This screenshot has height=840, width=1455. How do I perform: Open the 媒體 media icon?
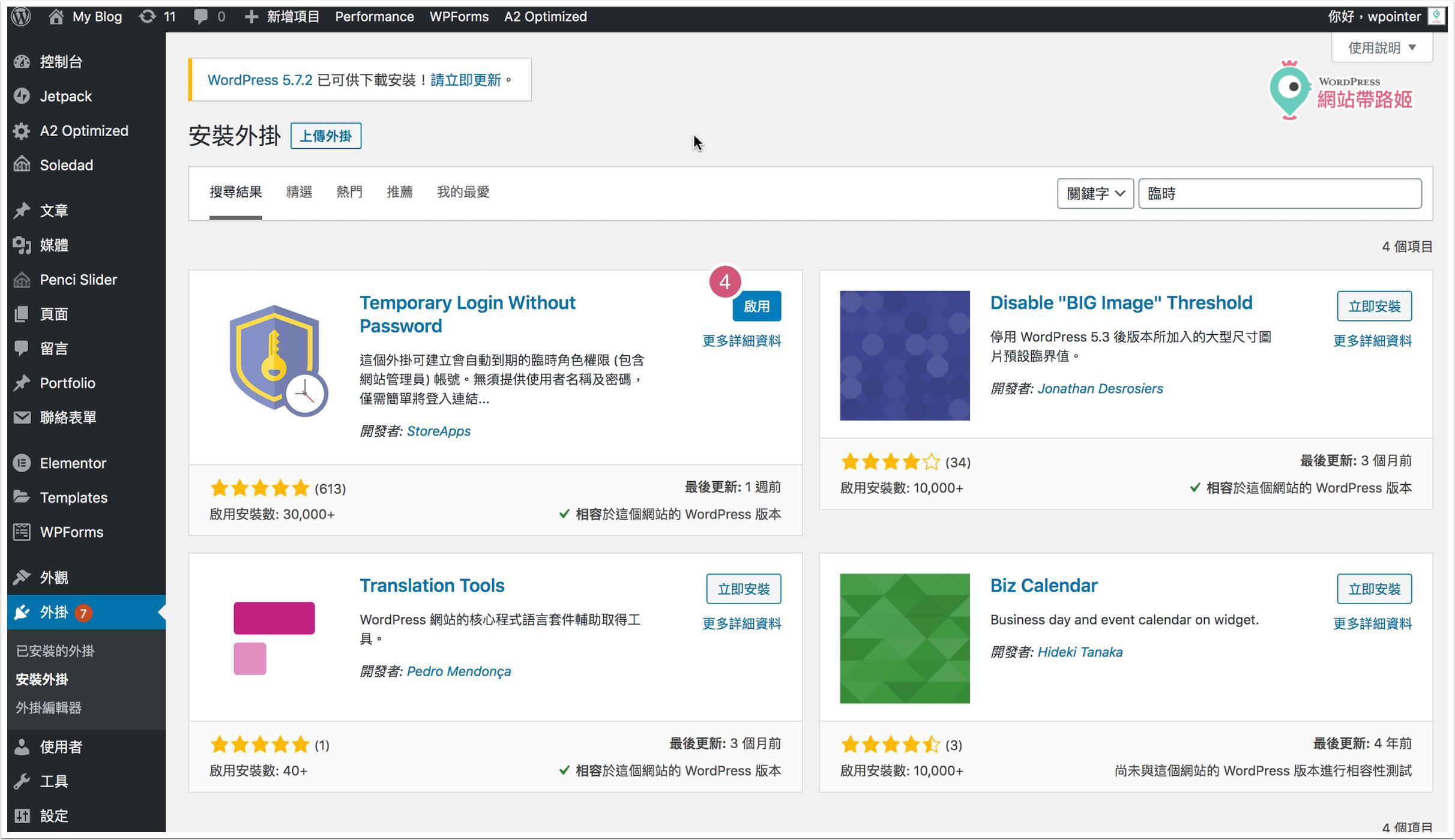pos(22,245)
